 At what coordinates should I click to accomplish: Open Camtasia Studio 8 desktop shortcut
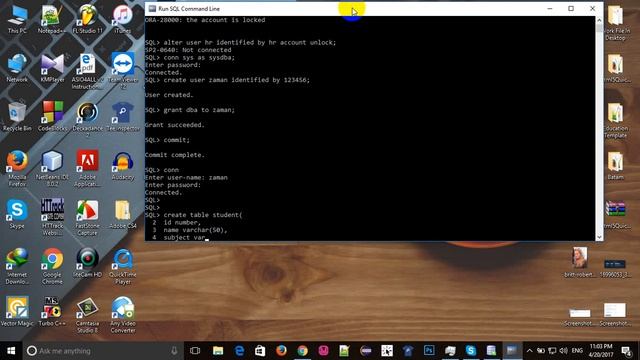coord(87,315)
